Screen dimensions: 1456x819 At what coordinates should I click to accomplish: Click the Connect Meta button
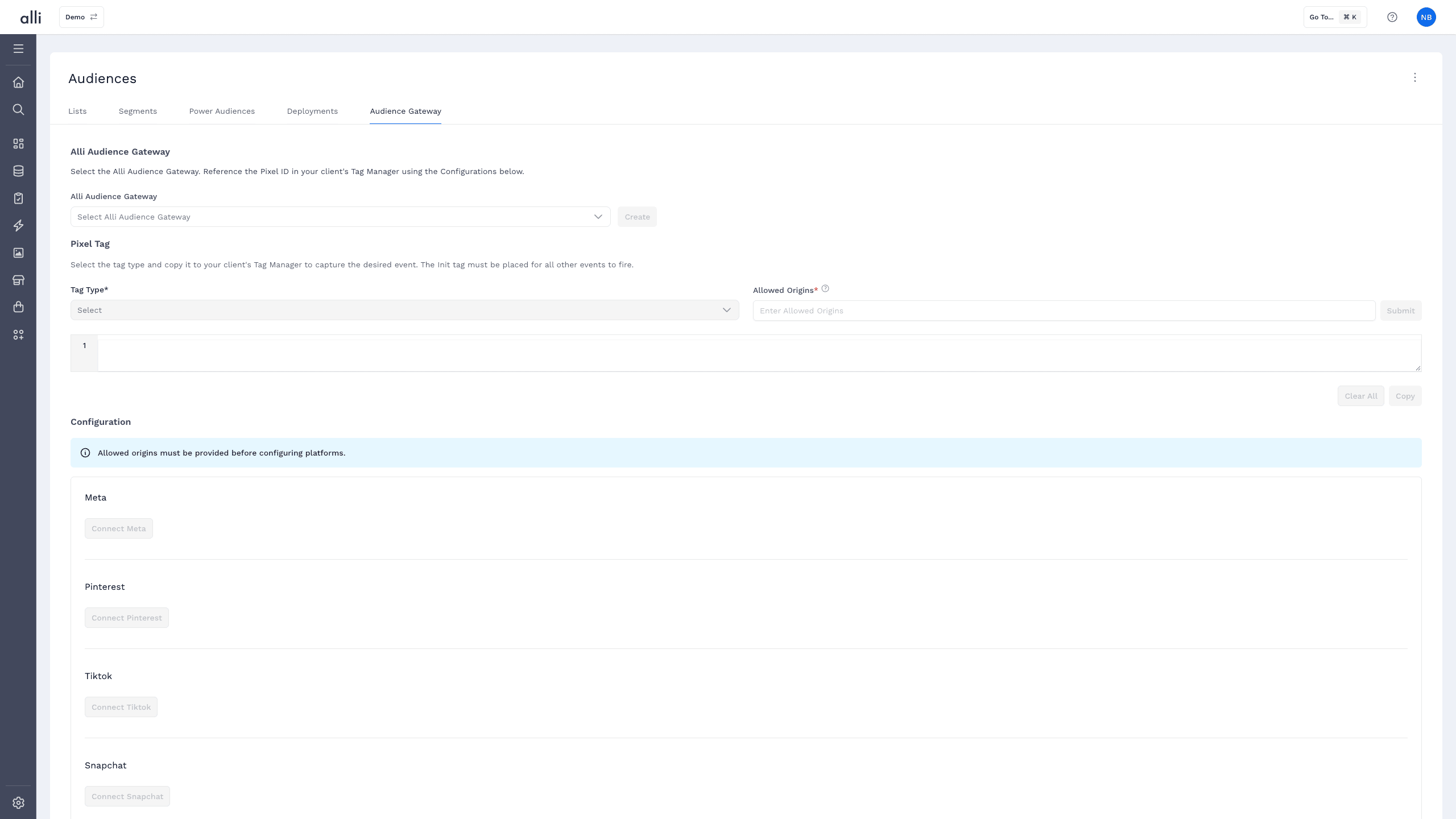click(x=118, y=528)
